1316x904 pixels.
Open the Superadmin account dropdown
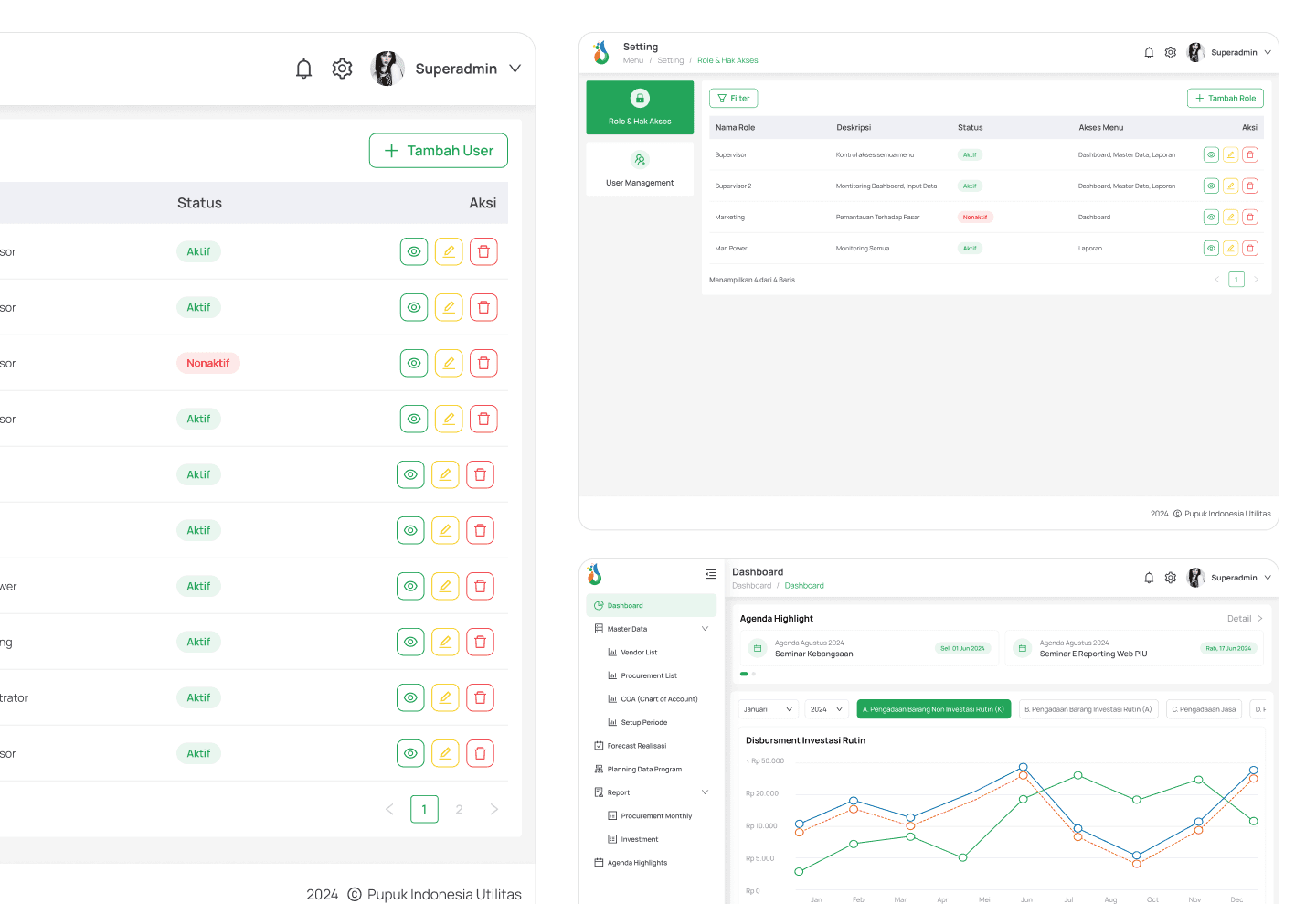click(x=469, y=68)
